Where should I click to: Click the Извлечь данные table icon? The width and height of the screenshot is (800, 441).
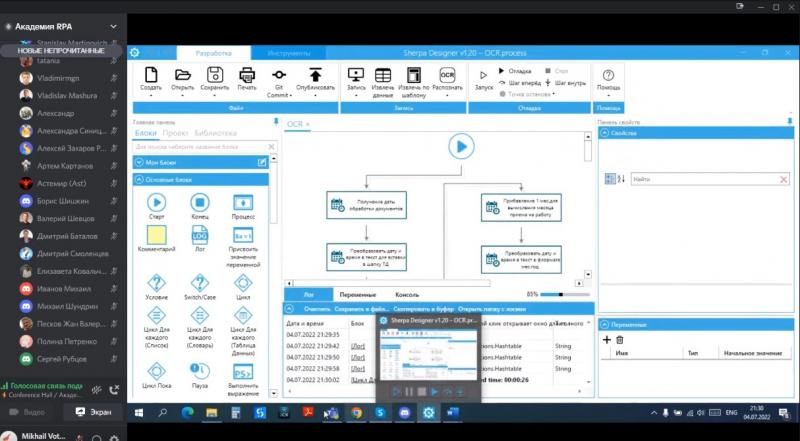(x=383, y=75)
